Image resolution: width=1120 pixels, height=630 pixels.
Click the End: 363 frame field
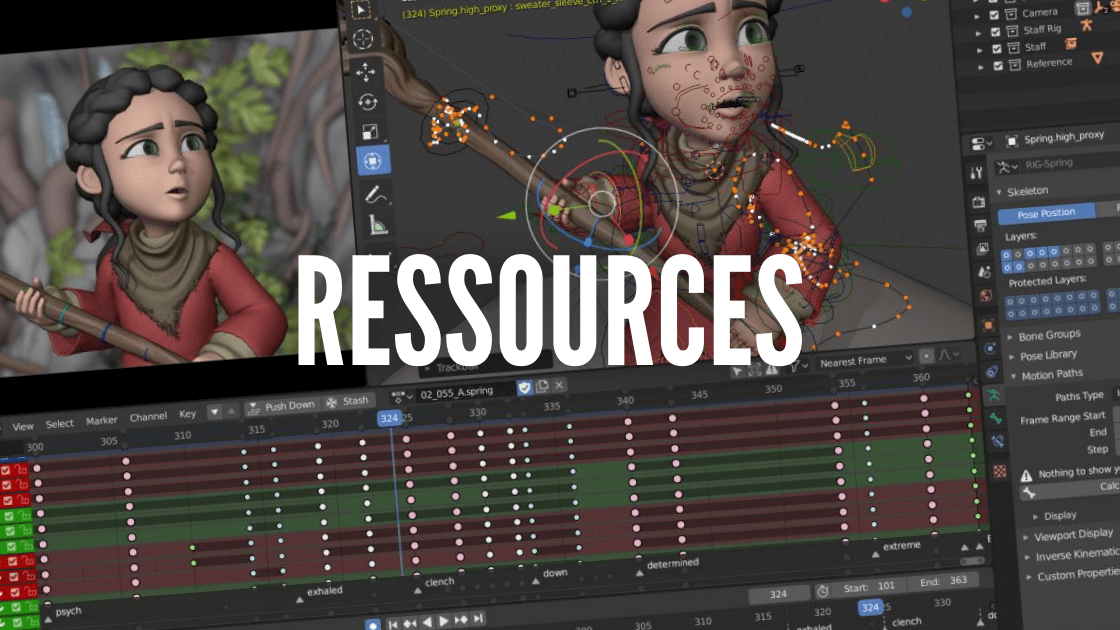tap(943, 581)
